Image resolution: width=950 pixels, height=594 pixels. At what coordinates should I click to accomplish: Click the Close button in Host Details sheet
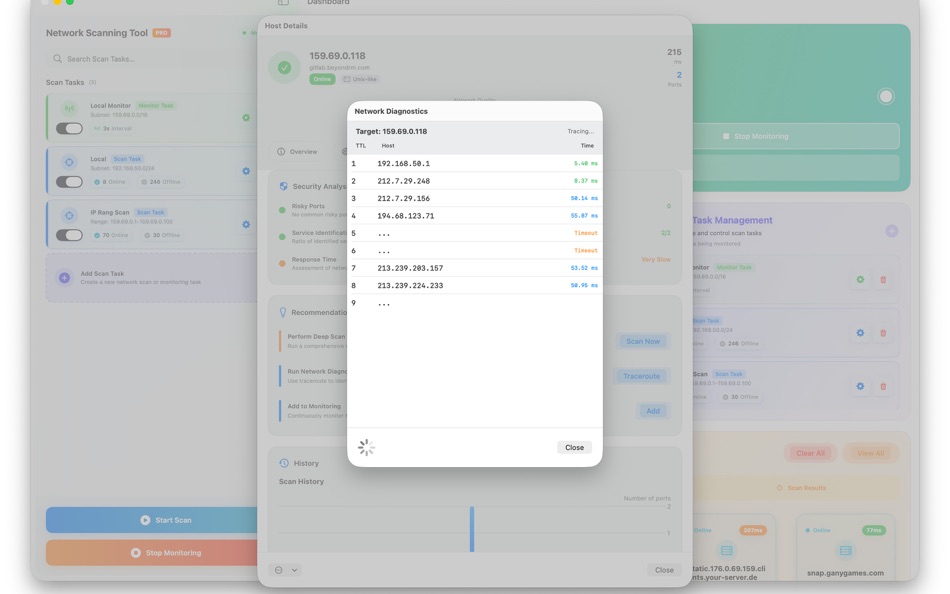coord(663,570)
